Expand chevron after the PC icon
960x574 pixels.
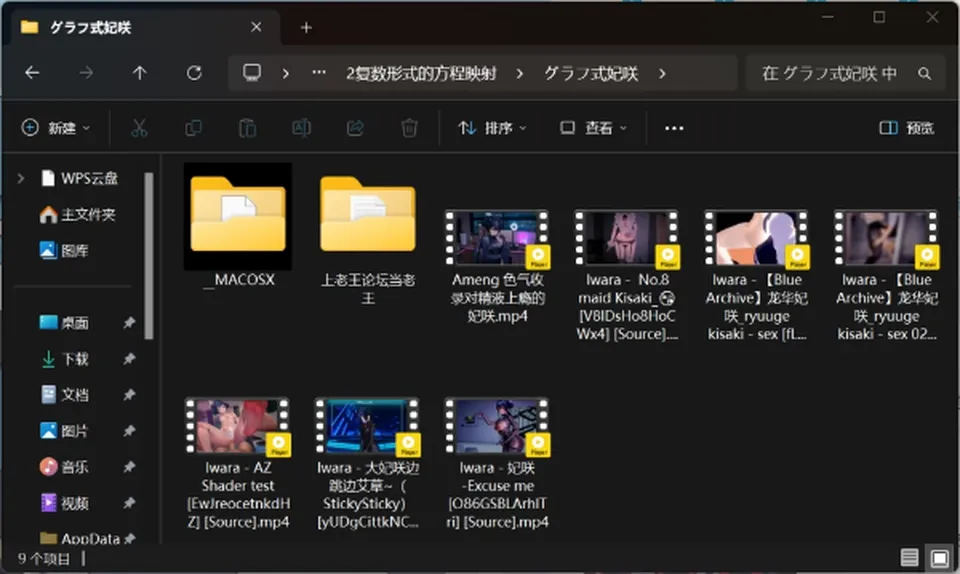pyautogui.click(x=285, y=73)
